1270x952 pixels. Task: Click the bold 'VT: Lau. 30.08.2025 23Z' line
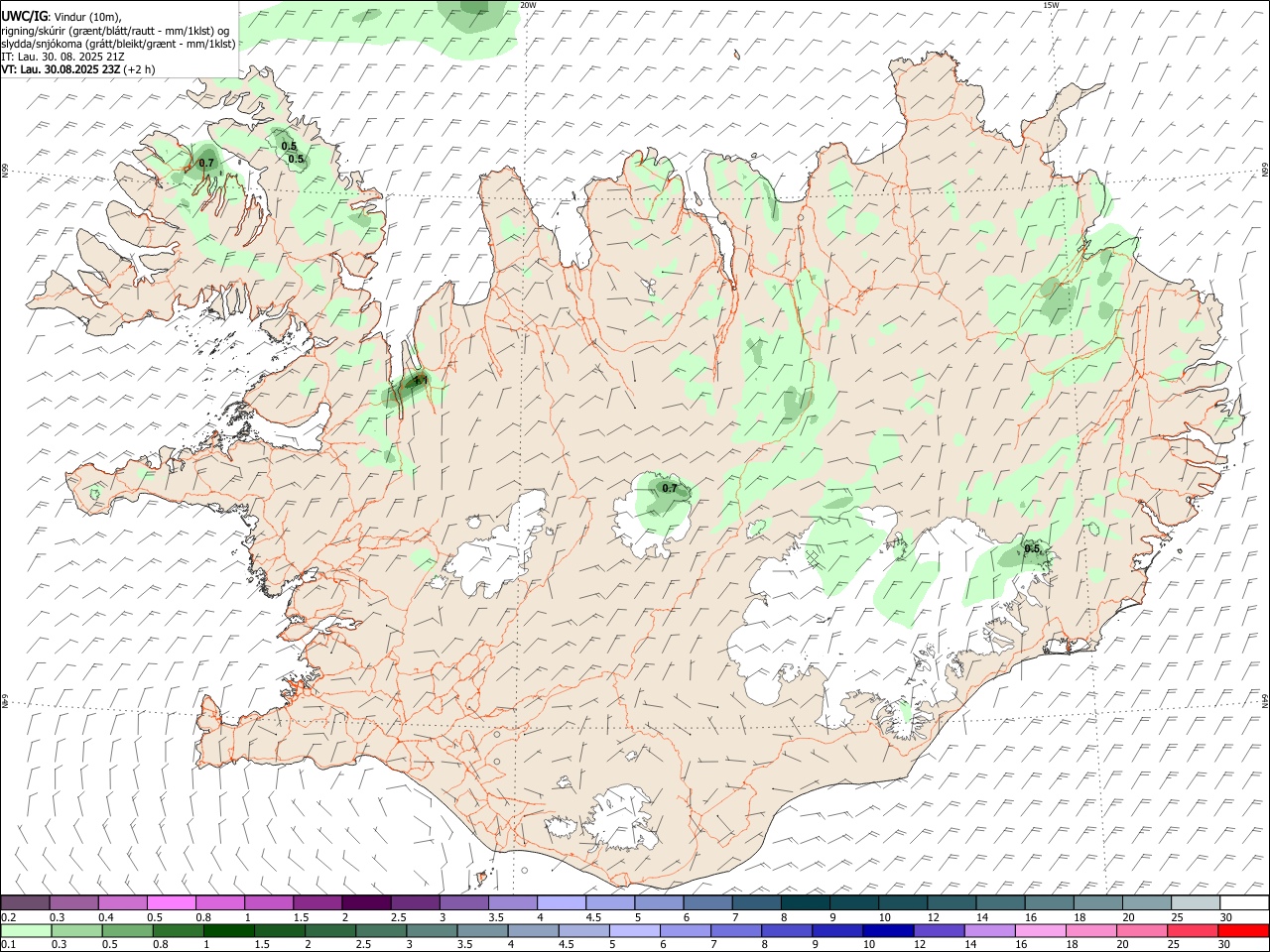[61, 69]
